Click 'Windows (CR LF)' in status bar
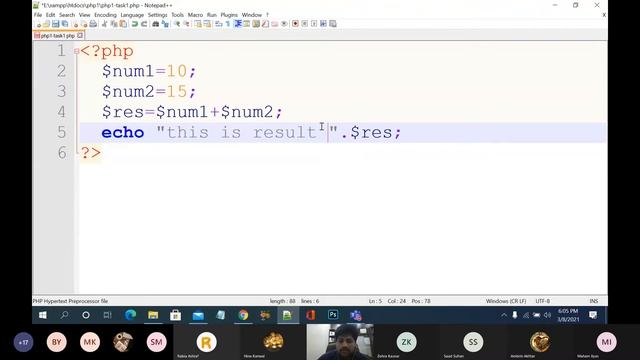This screenshot has width=640, height=360. 506,301
